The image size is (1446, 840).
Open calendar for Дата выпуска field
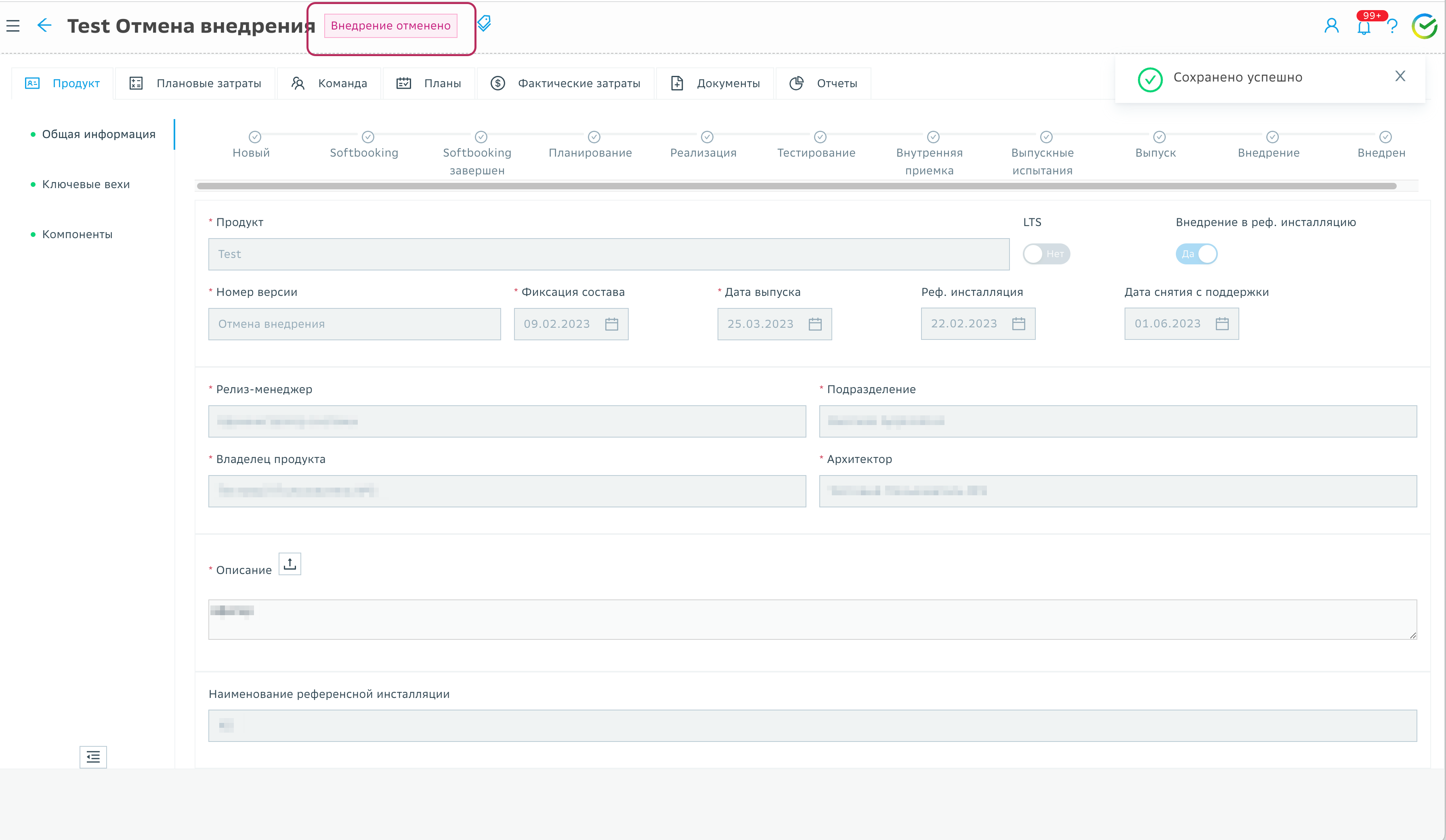[x=815, y=324]
